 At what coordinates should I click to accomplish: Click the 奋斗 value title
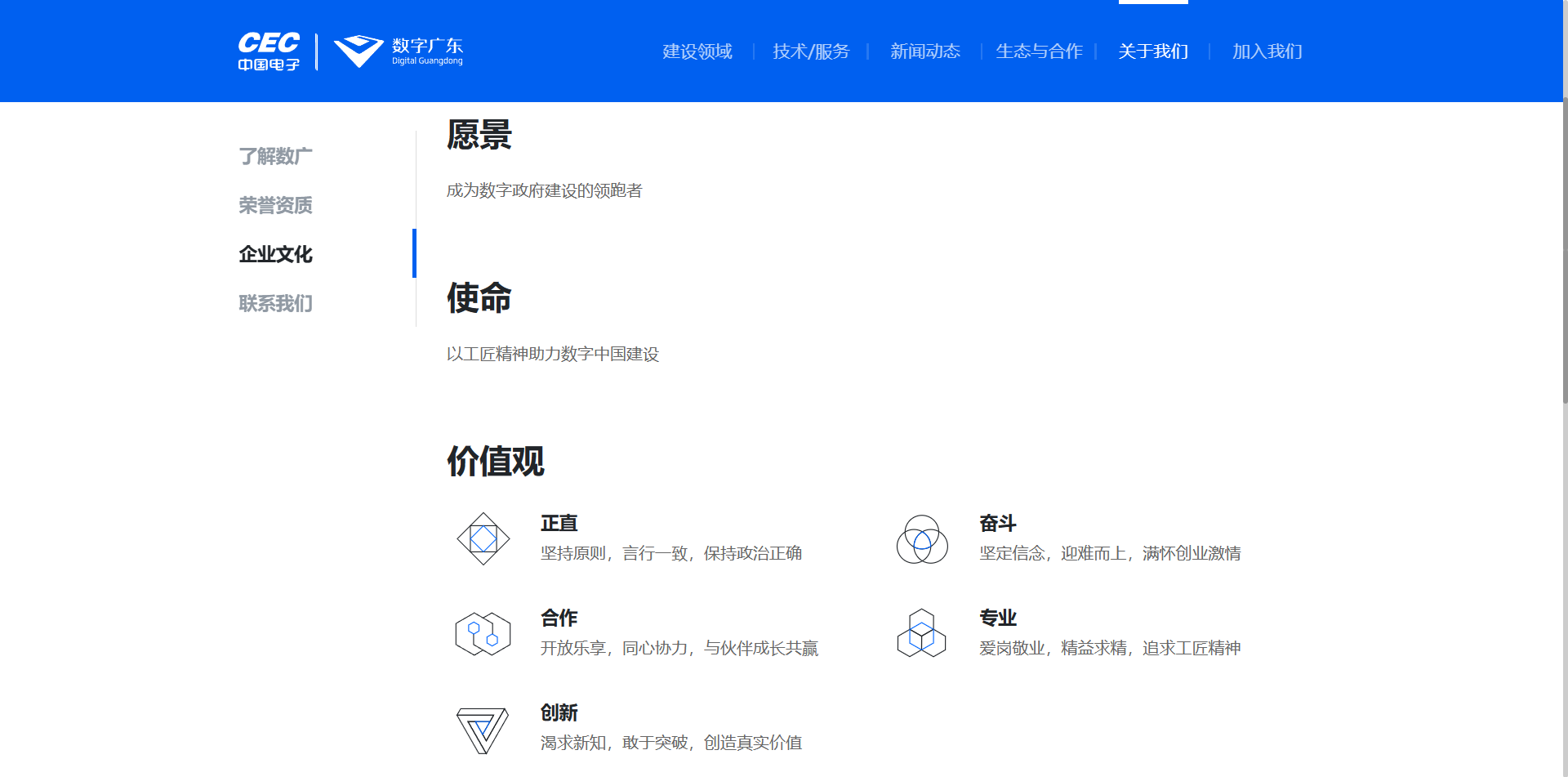(x=998, y=523)
